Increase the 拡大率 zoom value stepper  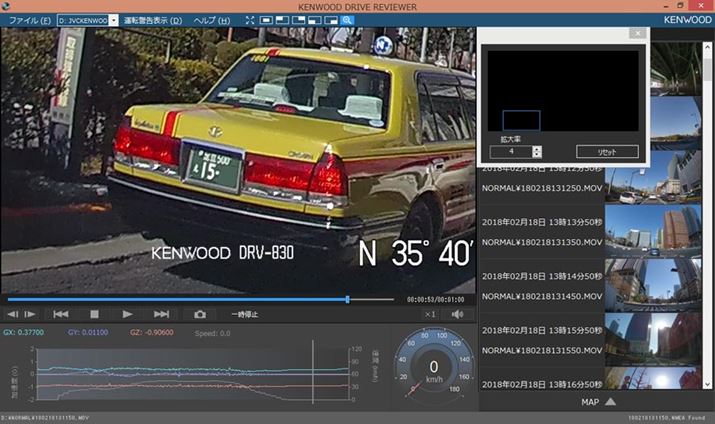point(537,148)
